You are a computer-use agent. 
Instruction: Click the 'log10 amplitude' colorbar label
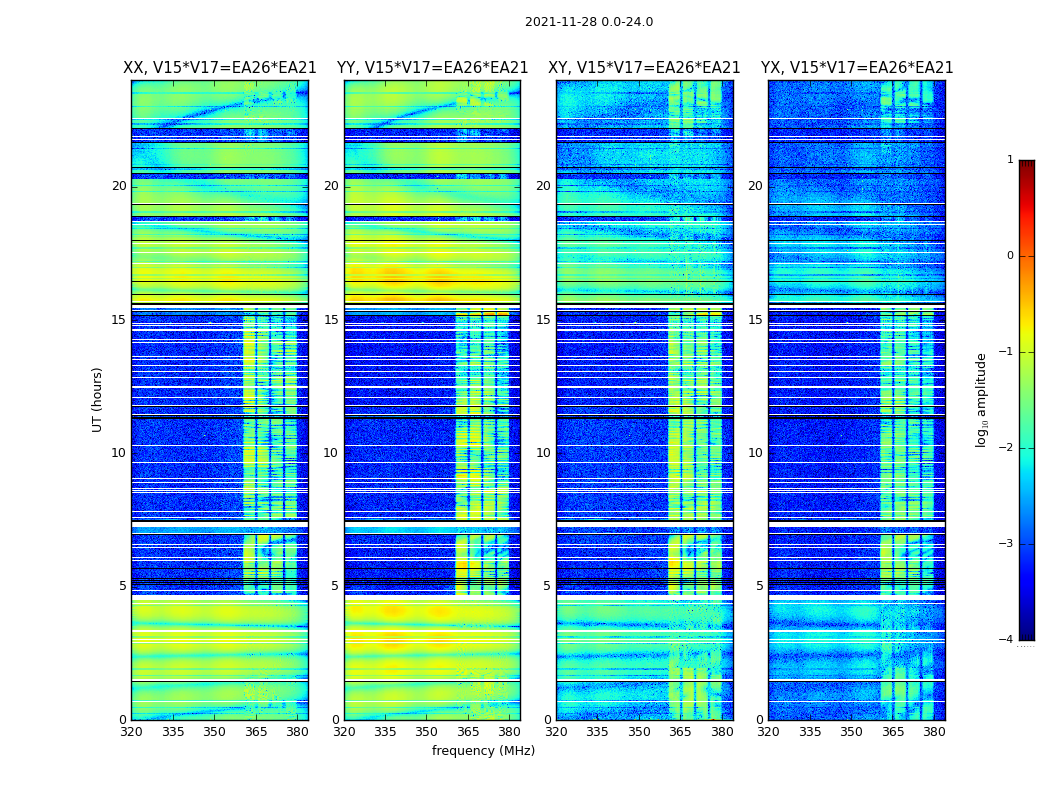[x=981, y=400]
